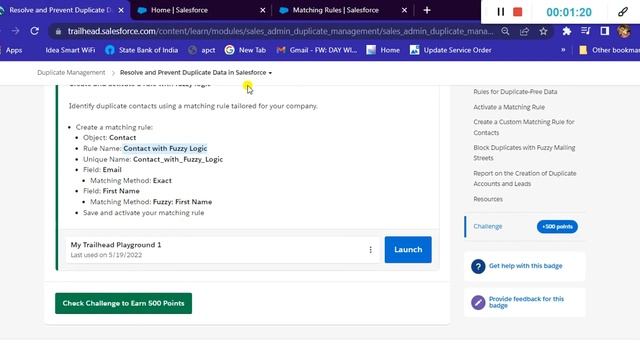Open the Chrome profile avatar
This screenshot has height=360, width=640.
click(x=624, y=31)
